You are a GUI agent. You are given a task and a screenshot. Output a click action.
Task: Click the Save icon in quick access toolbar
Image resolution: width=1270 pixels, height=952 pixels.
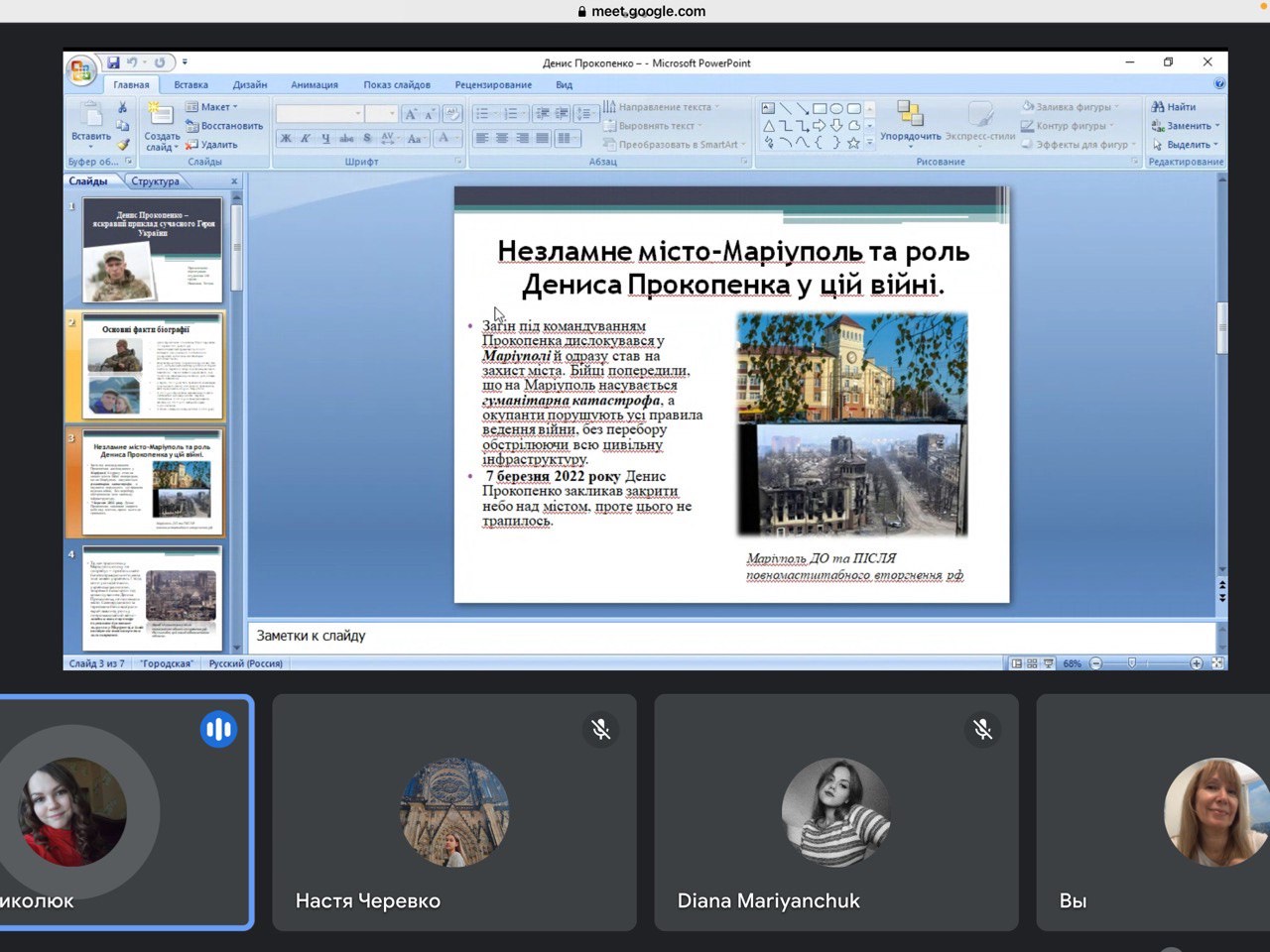pos(113,62)
